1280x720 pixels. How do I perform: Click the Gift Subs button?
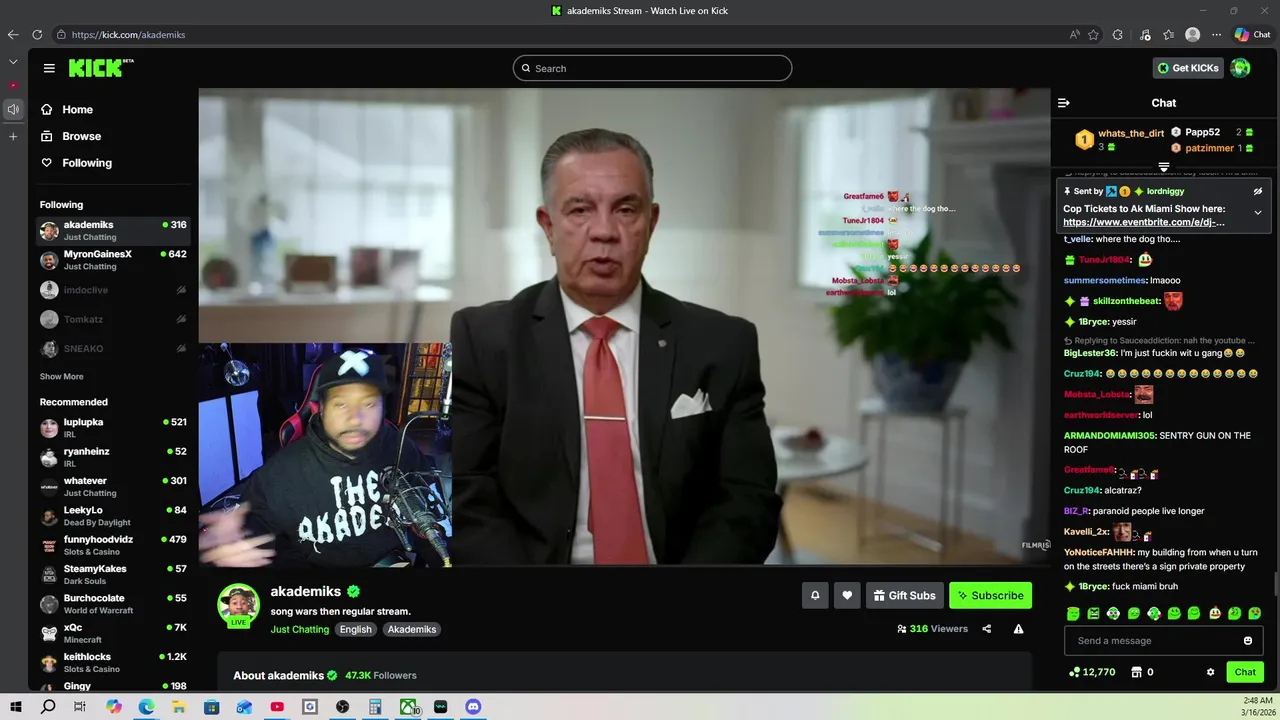[905, 595]
